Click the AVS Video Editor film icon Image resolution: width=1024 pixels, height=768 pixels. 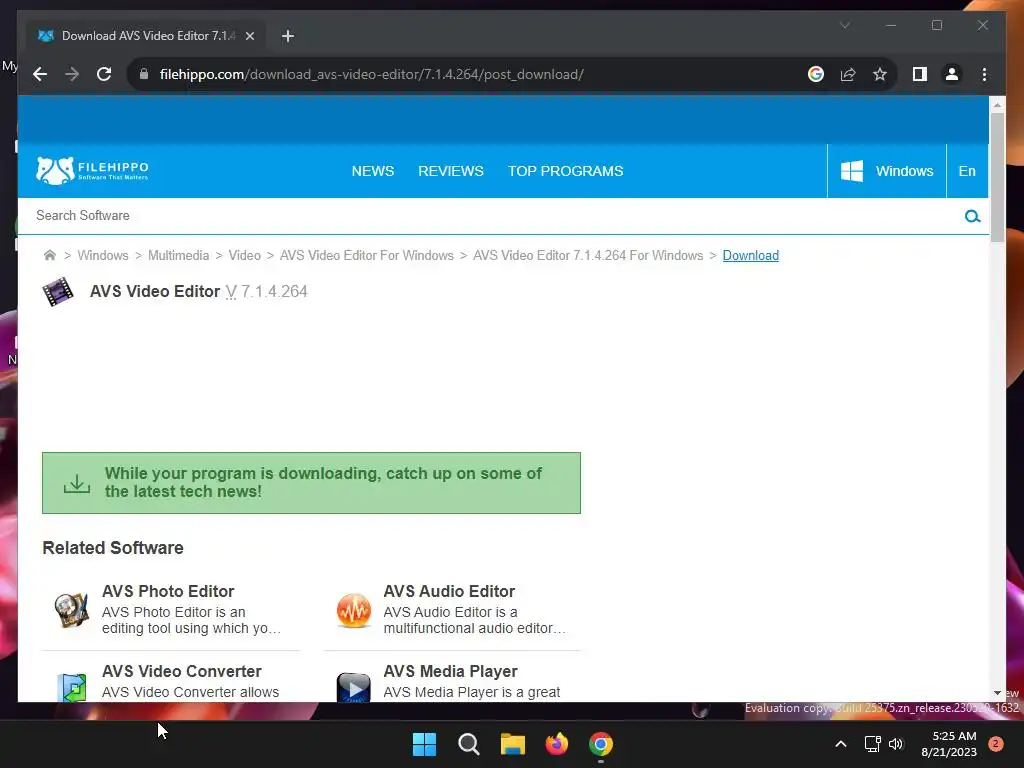coord(58,291)
